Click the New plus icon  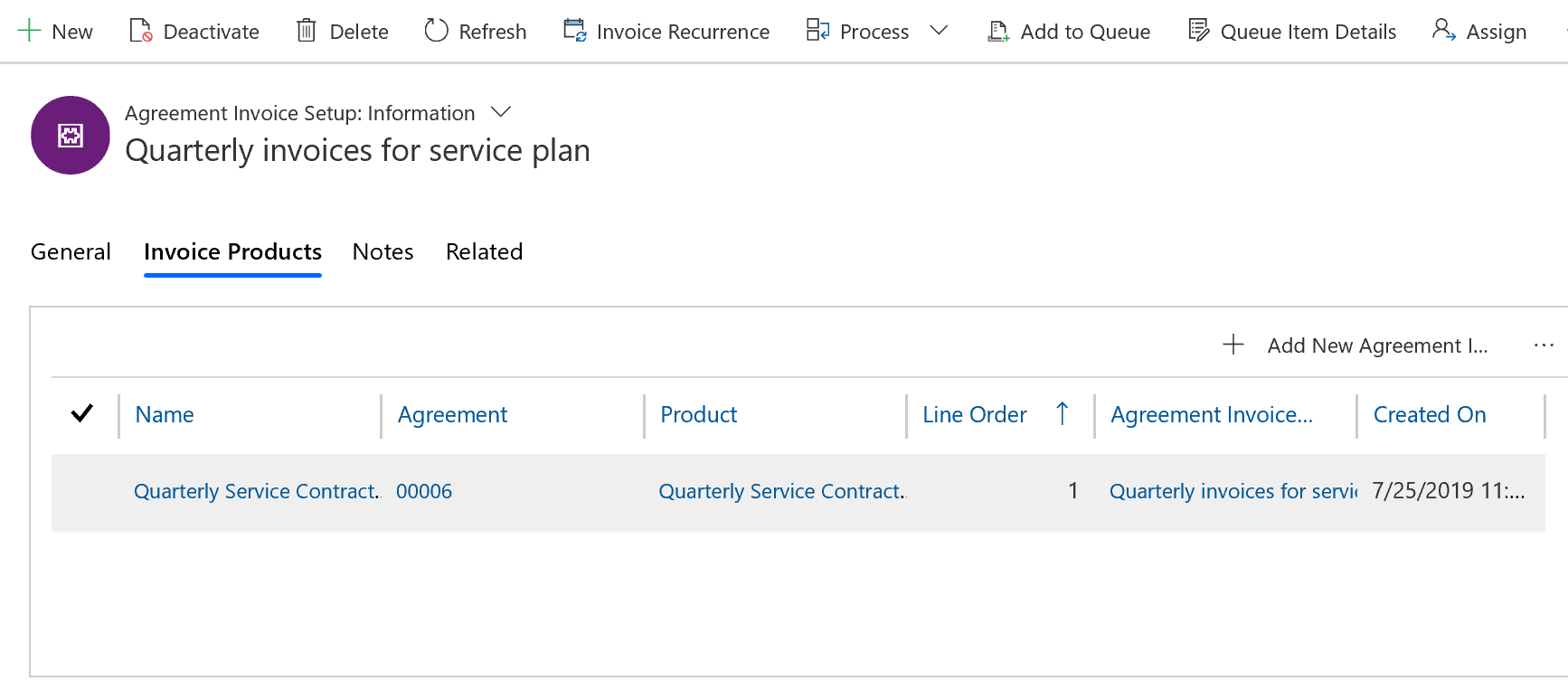(x=29, y=31)
